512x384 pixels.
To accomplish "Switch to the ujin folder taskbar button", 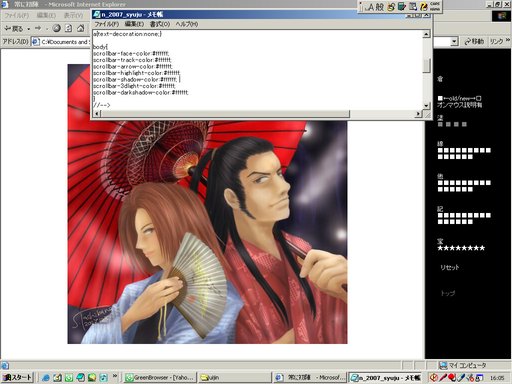I will coord(235,378).
